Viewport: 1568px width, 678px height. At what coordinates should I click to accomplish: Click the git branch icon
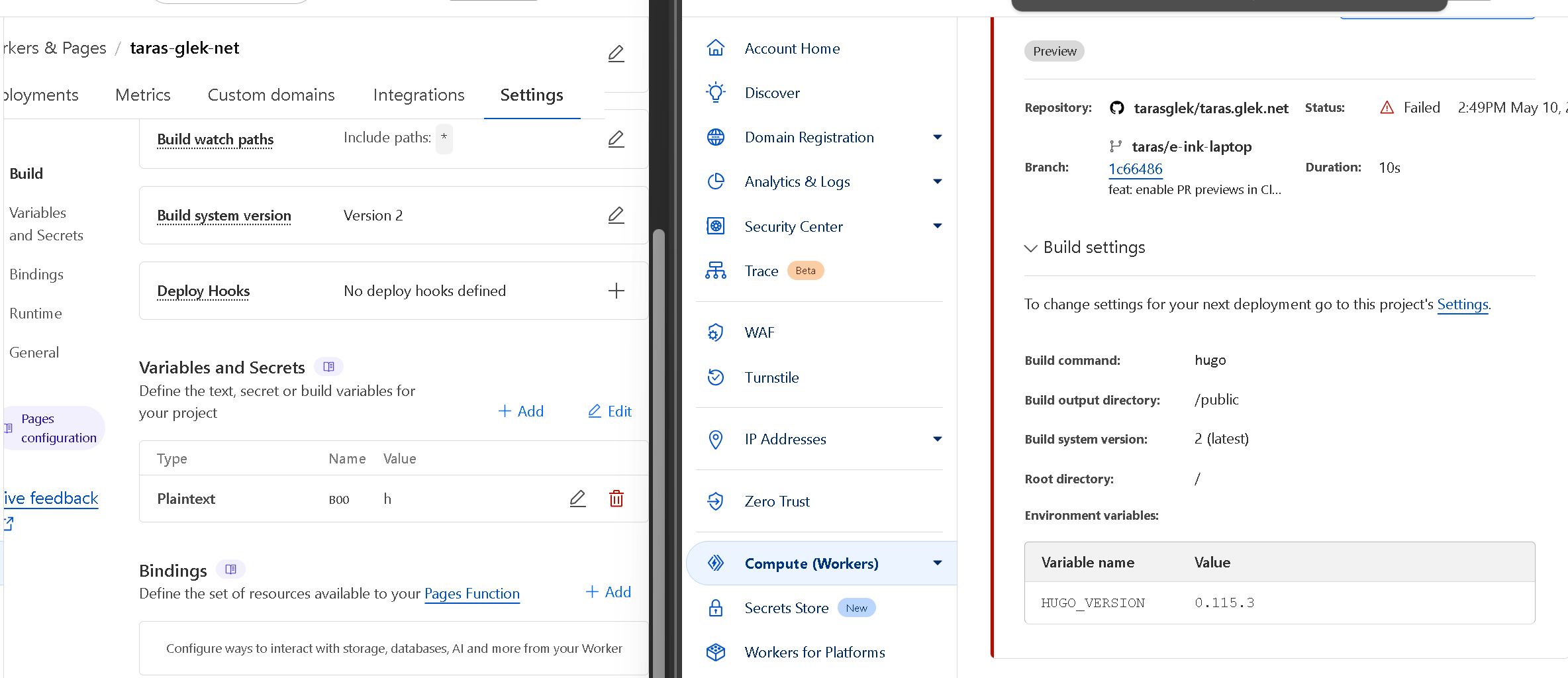coord(1116,146)
